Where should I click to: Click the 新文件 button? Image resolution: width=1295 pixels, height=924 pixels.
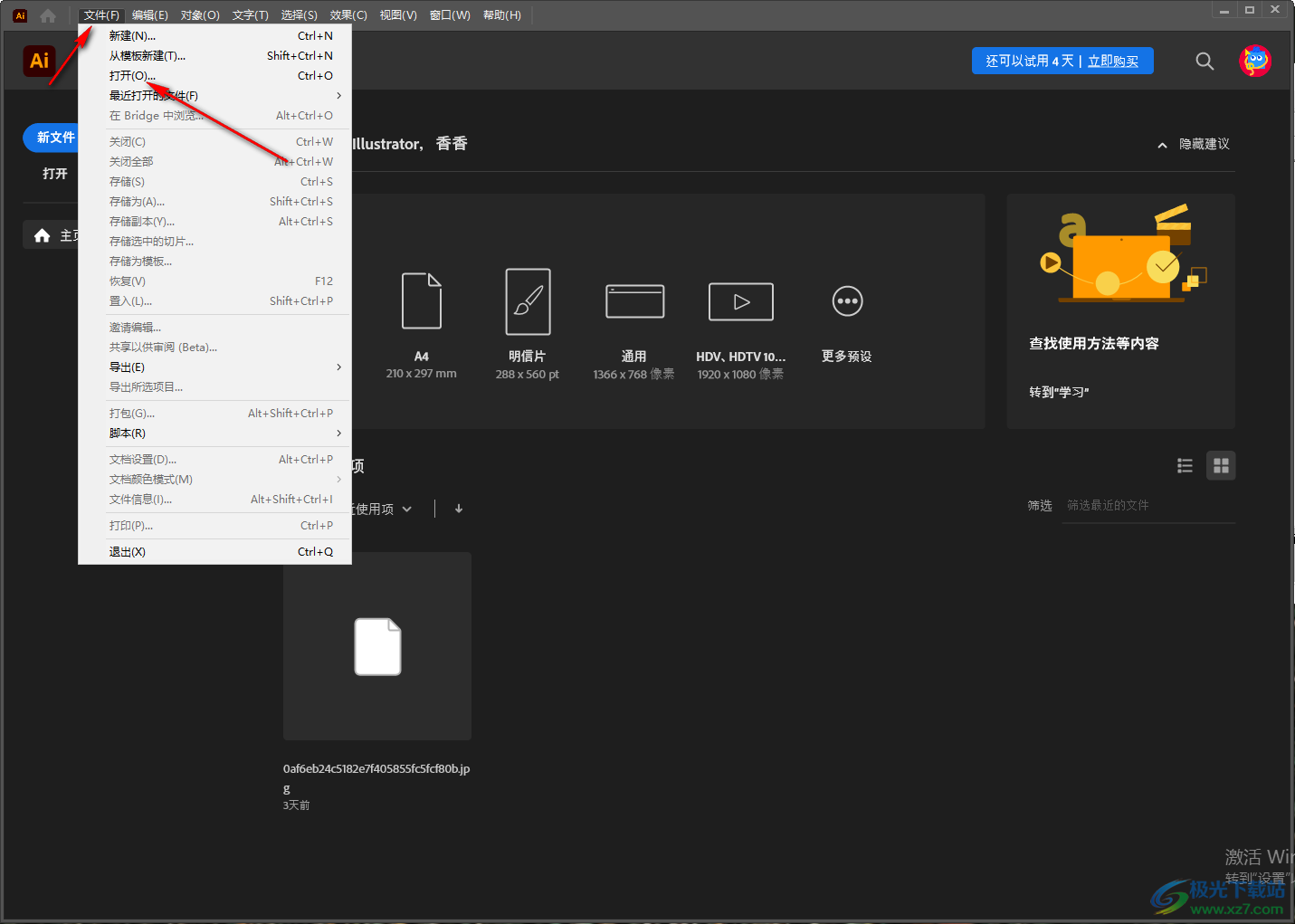[x=52, y=138]
